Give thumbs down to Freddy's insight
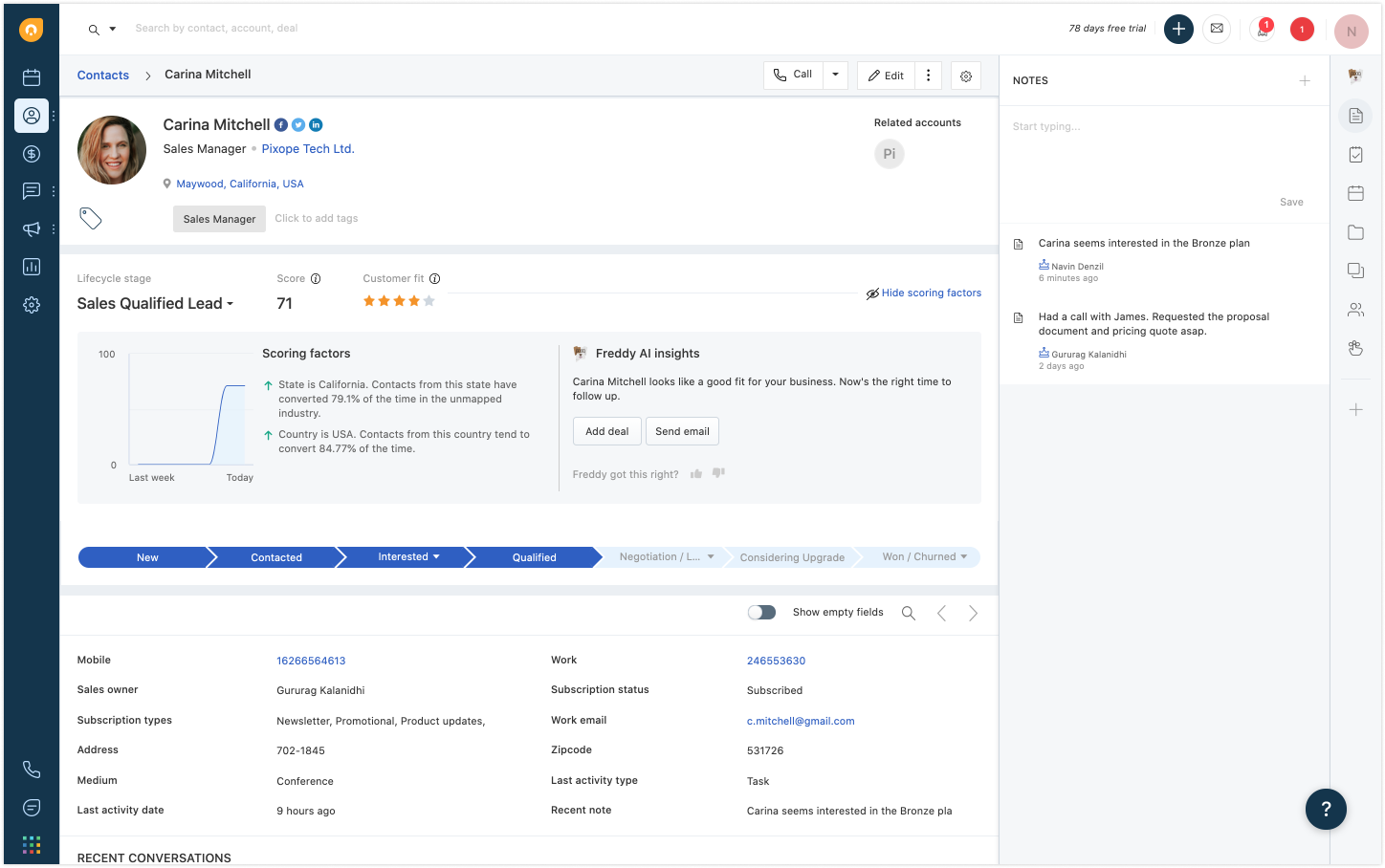This screenshot has width=1385, height=868. click(x=718, y=473)
